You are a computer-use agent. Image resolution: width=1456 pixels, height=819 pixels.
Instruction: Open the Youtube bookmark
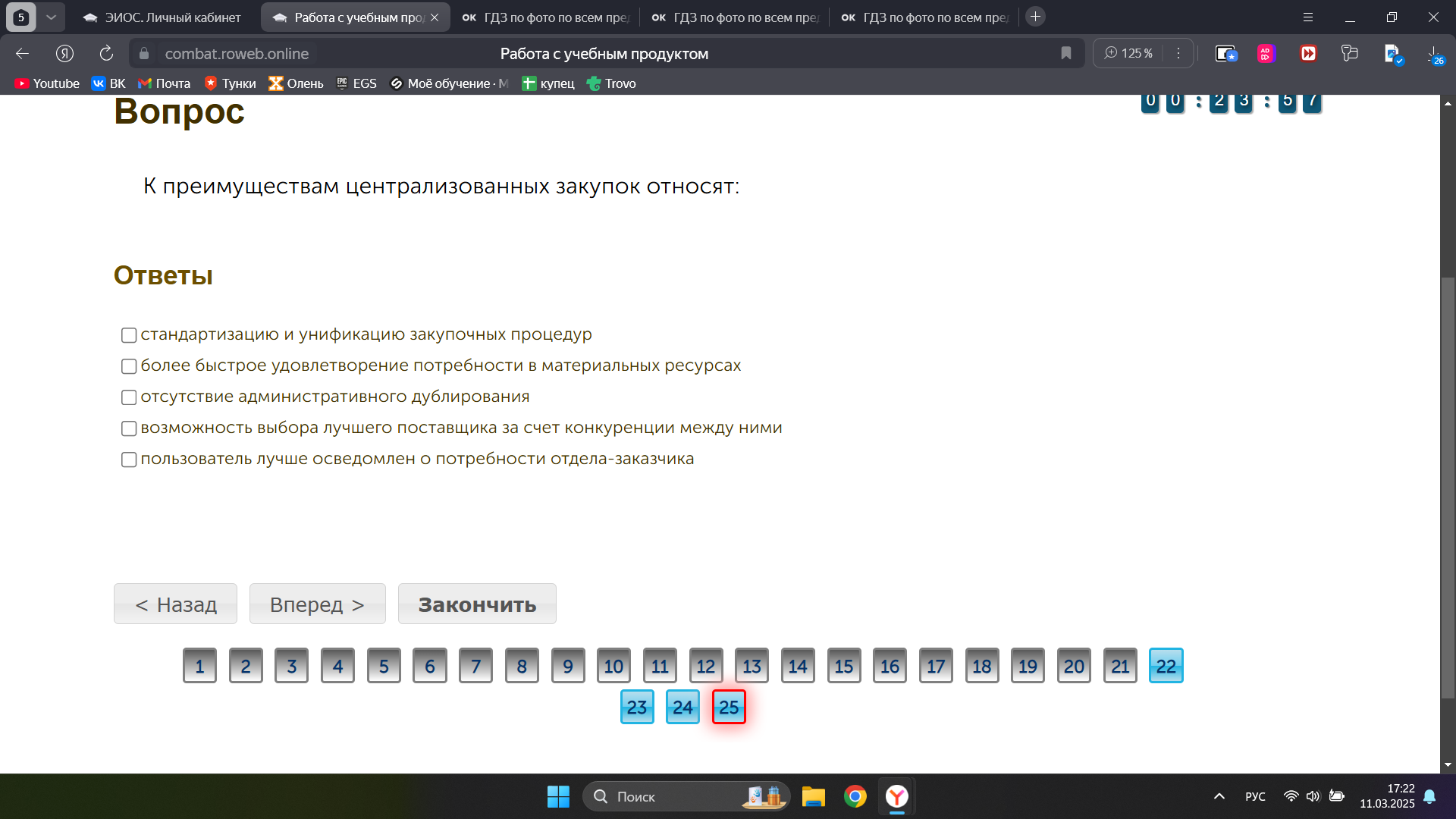point(47,83)
